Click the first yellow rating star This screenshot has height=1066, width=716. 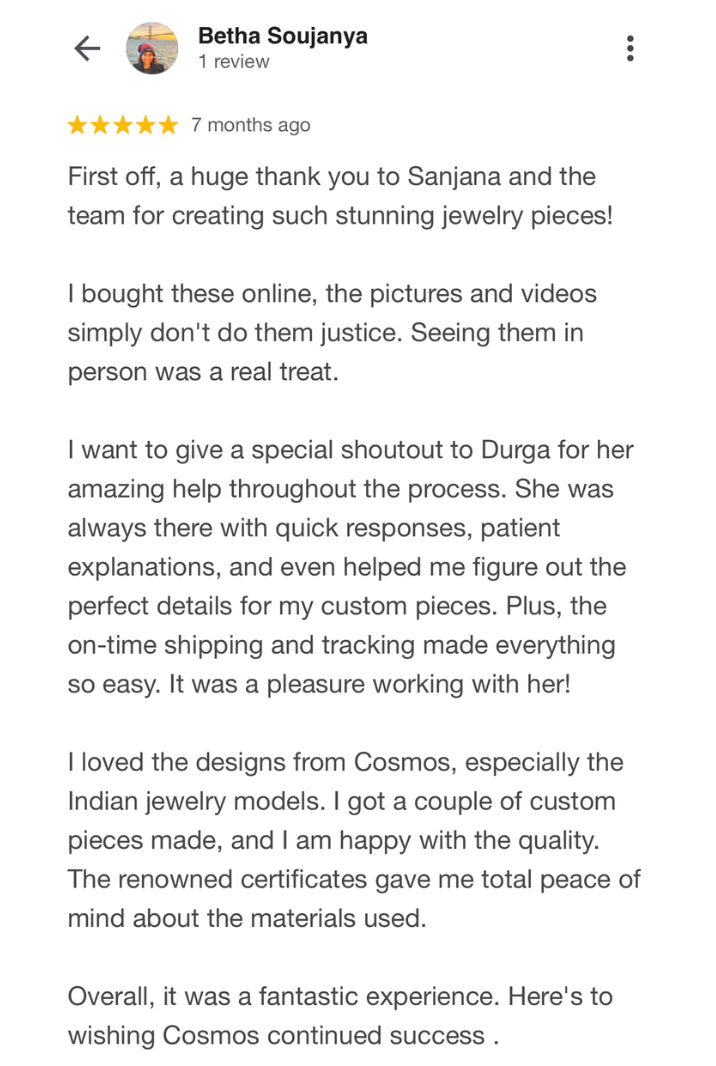(x=78, y=126)
